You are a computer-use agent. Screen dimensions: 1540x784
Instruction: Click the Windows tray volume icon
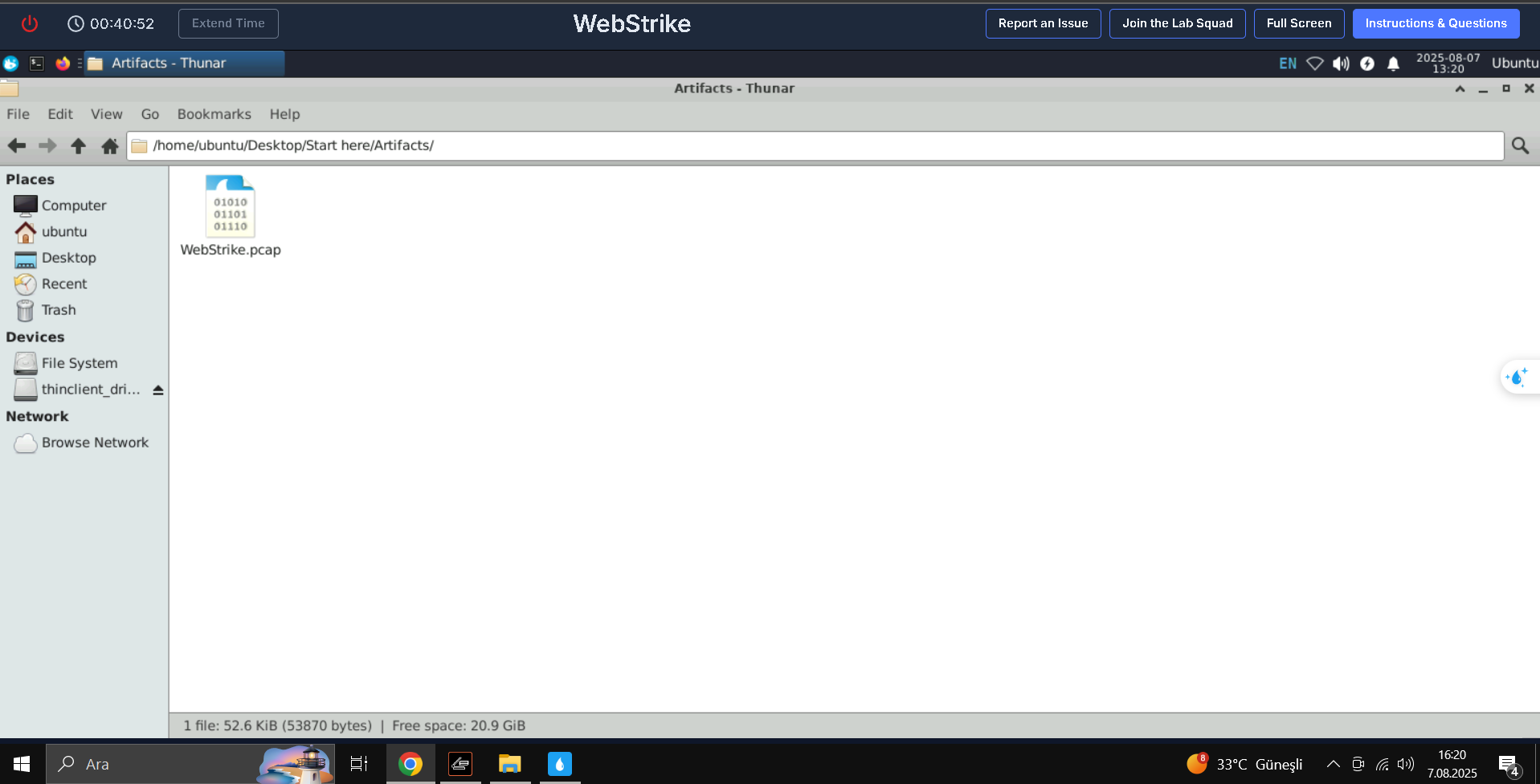[1406, 764]
